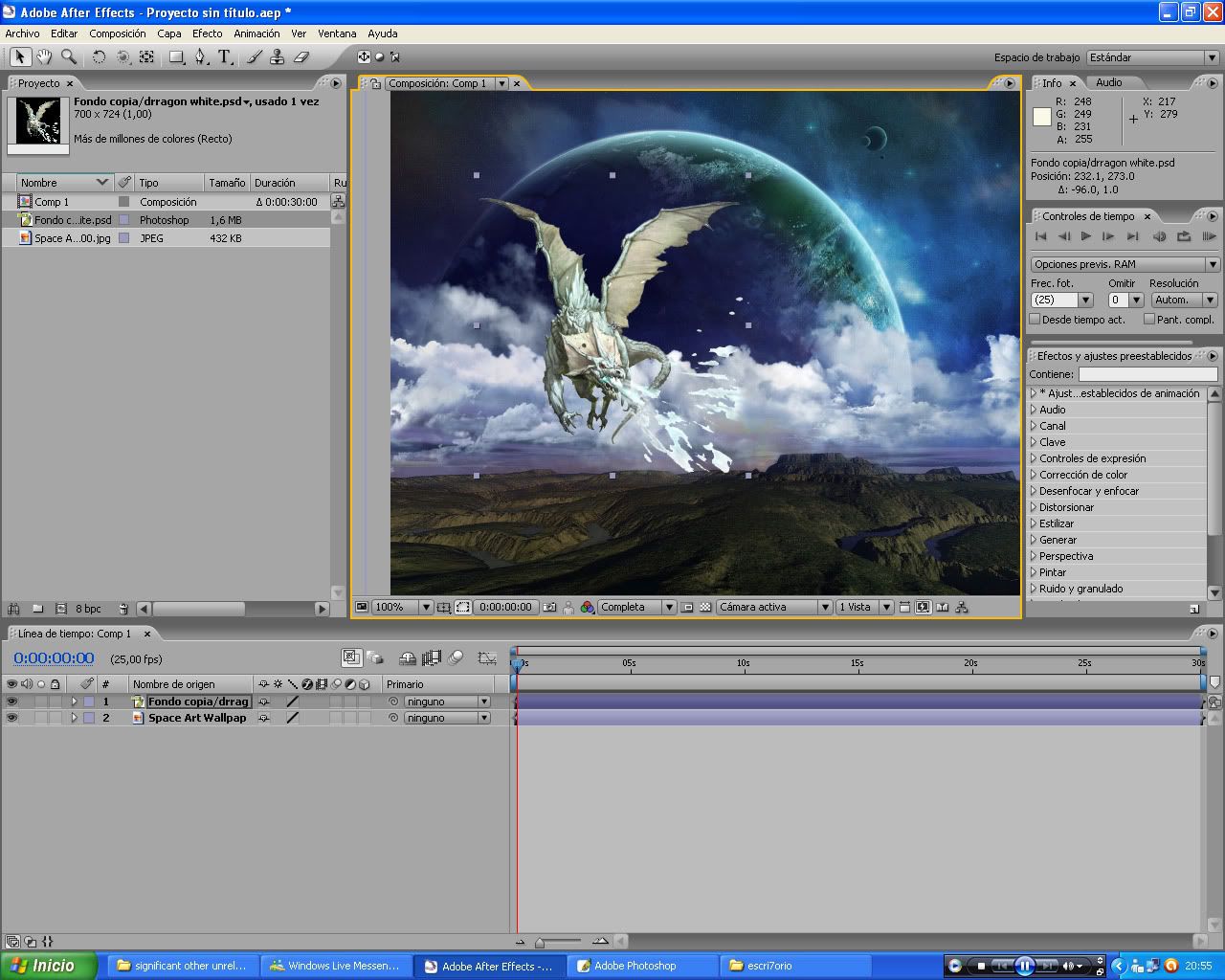Select the Selection arrow tool
Screen dimensions: 1225x980
[19, 57]
